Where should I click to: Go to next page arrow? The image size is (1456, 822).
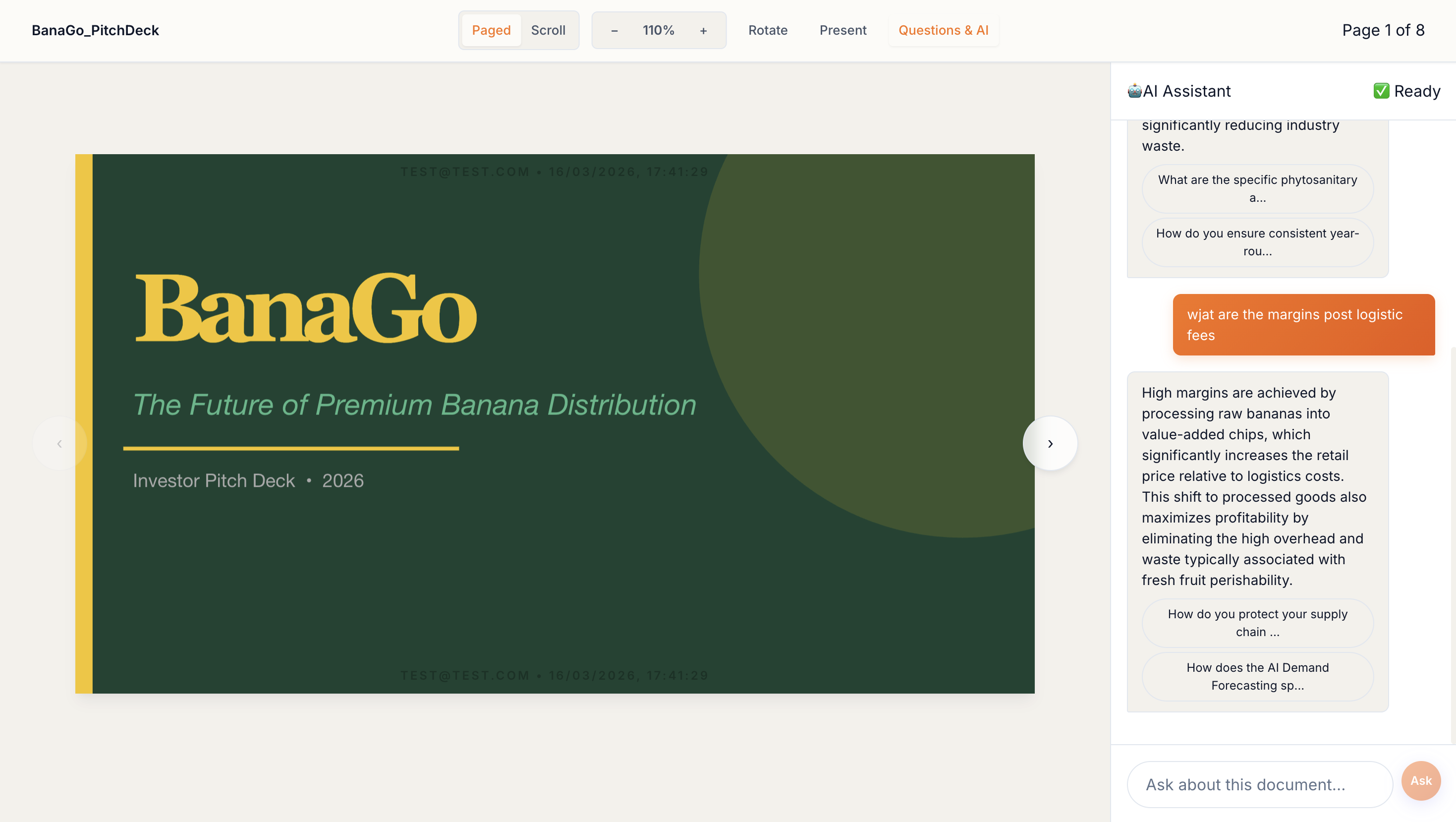point(1050,444)
